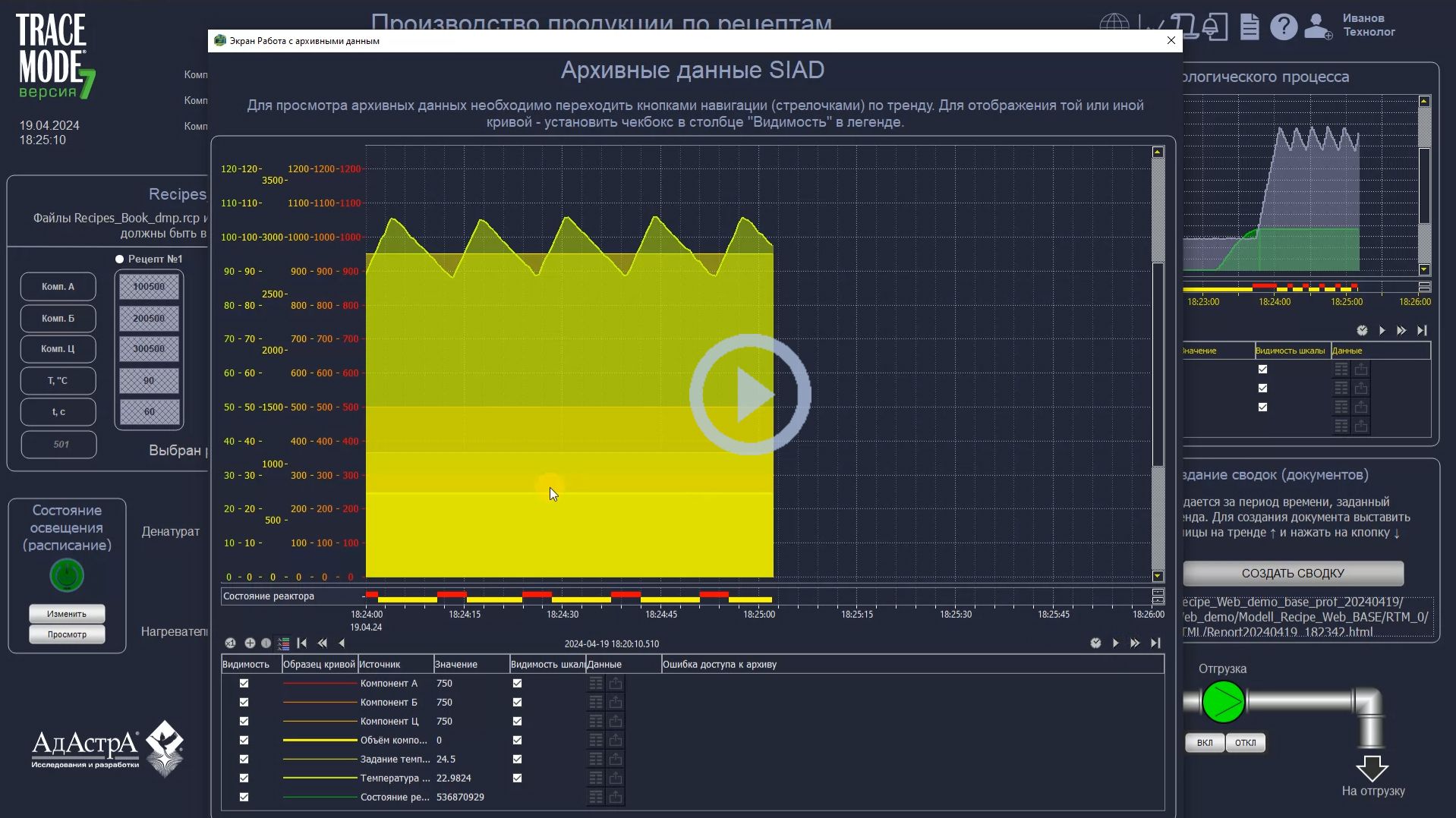Click the zoom-in plus icon on the trend toolbar
This screenshot has width=1456, height=818.
(x=251, y=643)
